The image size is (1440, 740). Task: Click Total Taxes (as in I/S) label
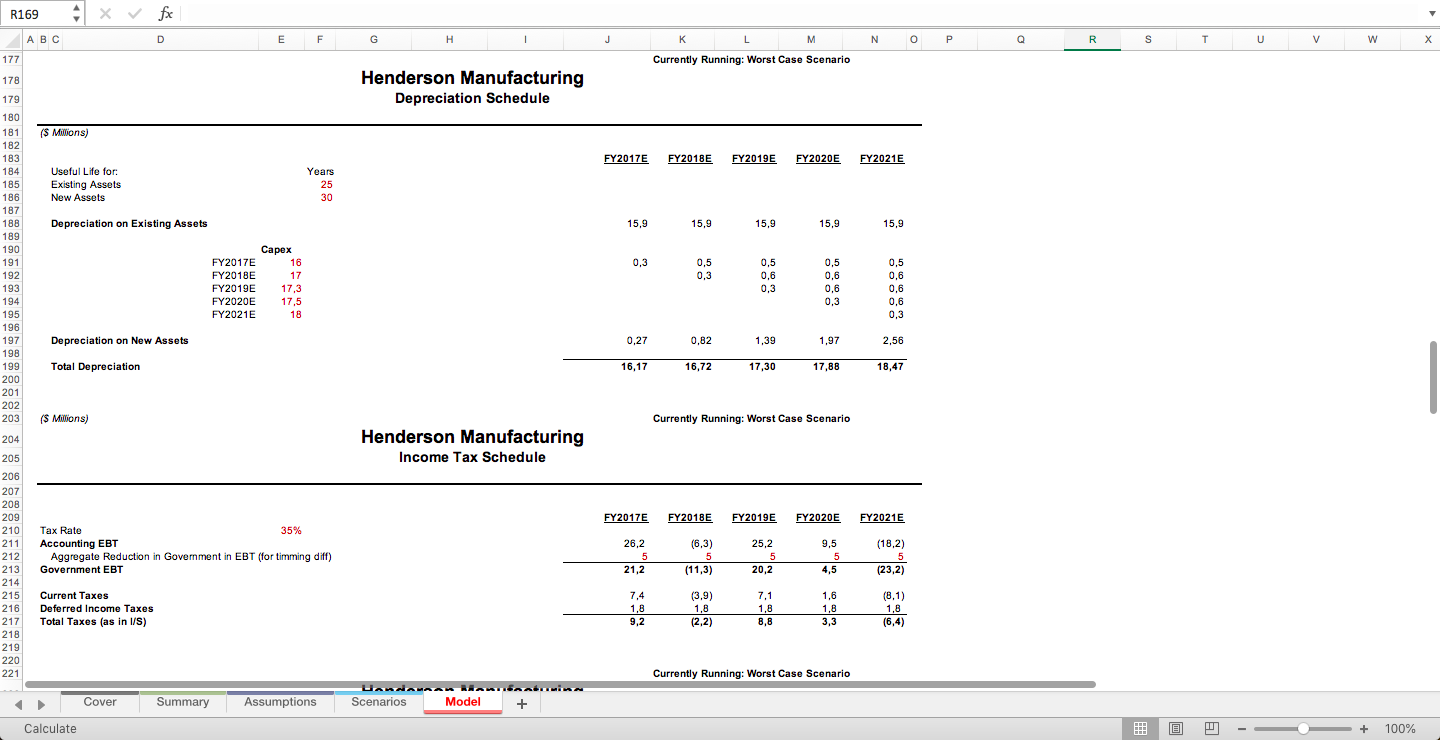click(93, 622)
